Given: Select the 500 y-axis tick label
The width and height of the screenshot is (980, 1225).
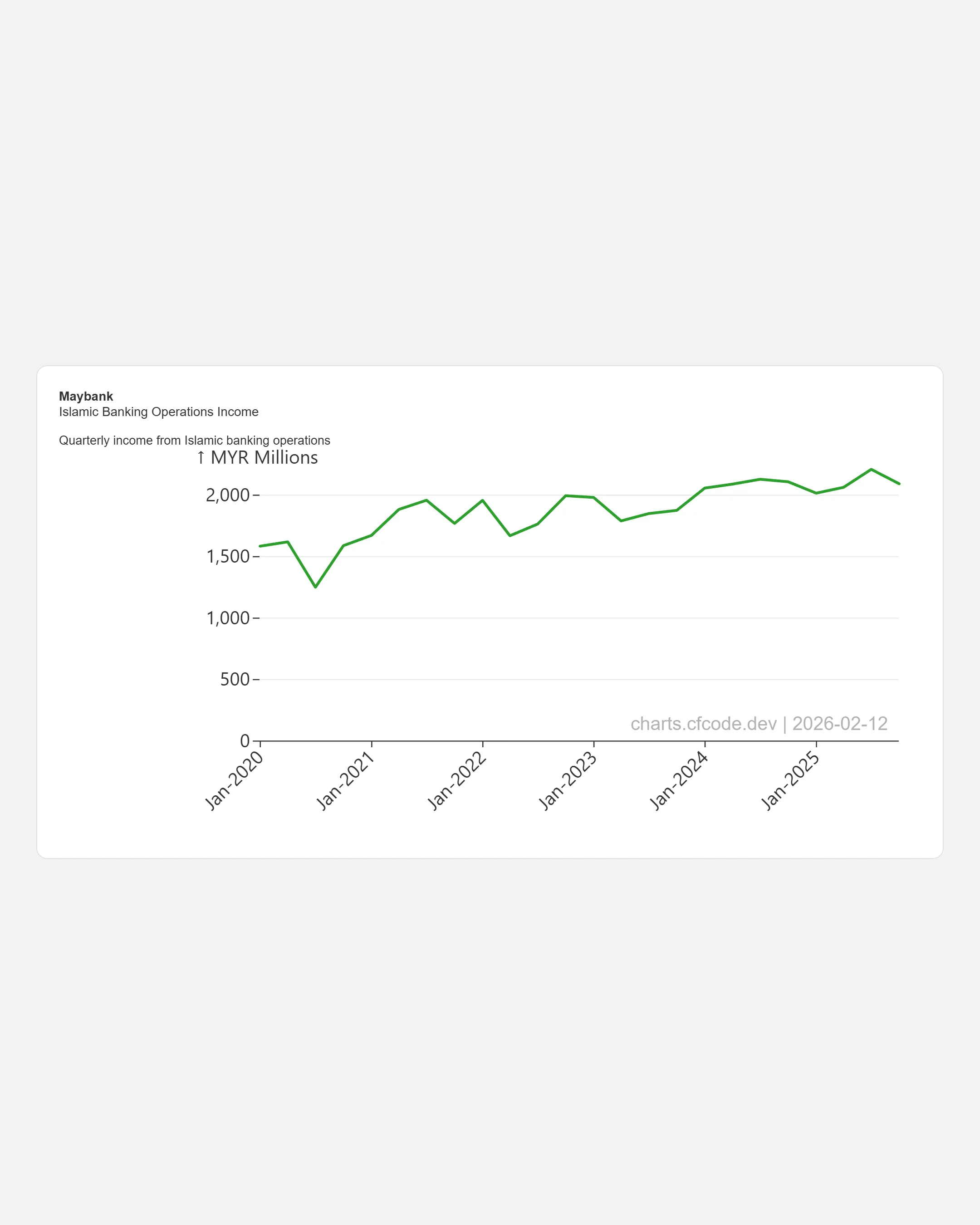Looking at the screenshot, I should (x=235, y=679).
